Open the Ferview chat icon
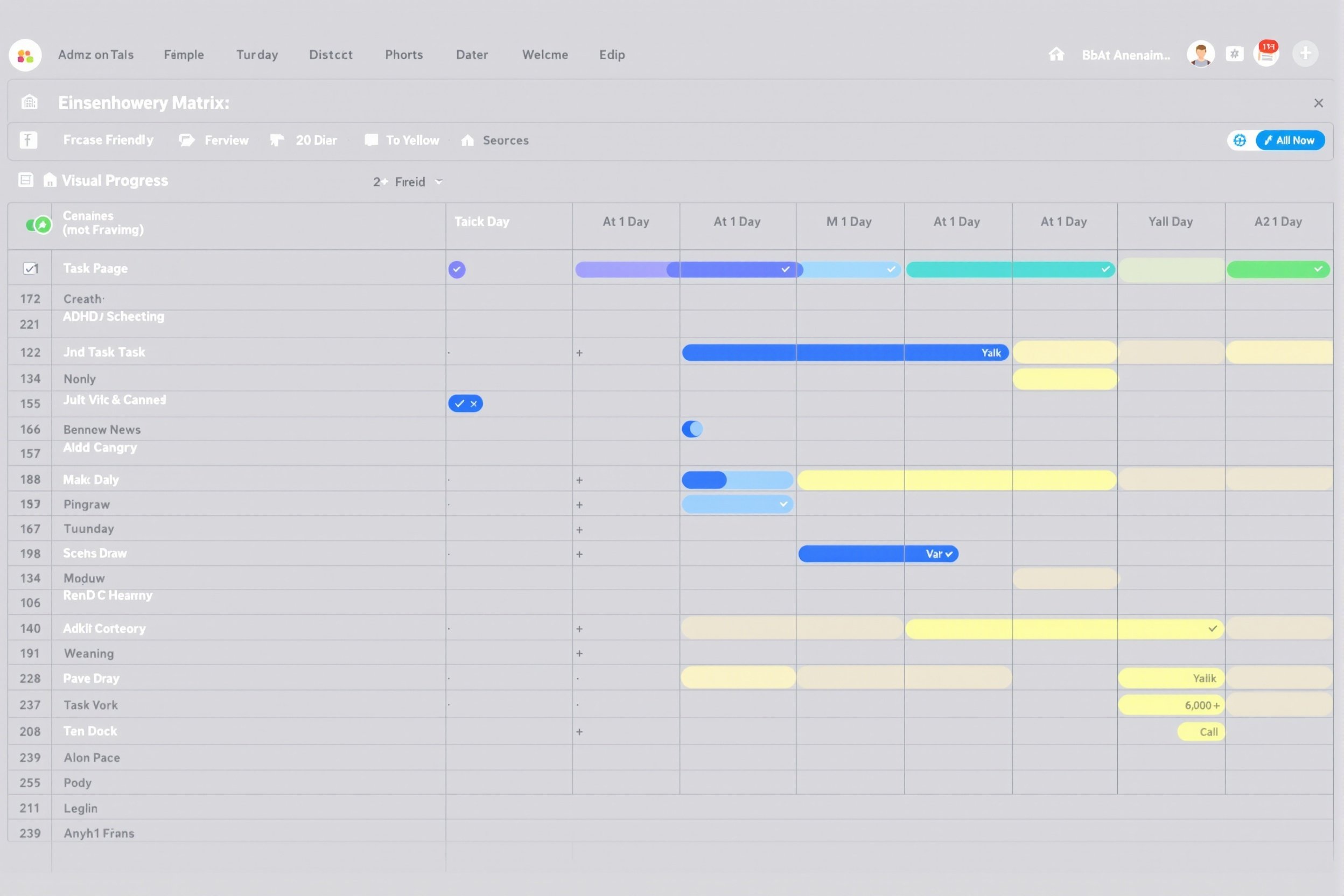 coord(186,140)
